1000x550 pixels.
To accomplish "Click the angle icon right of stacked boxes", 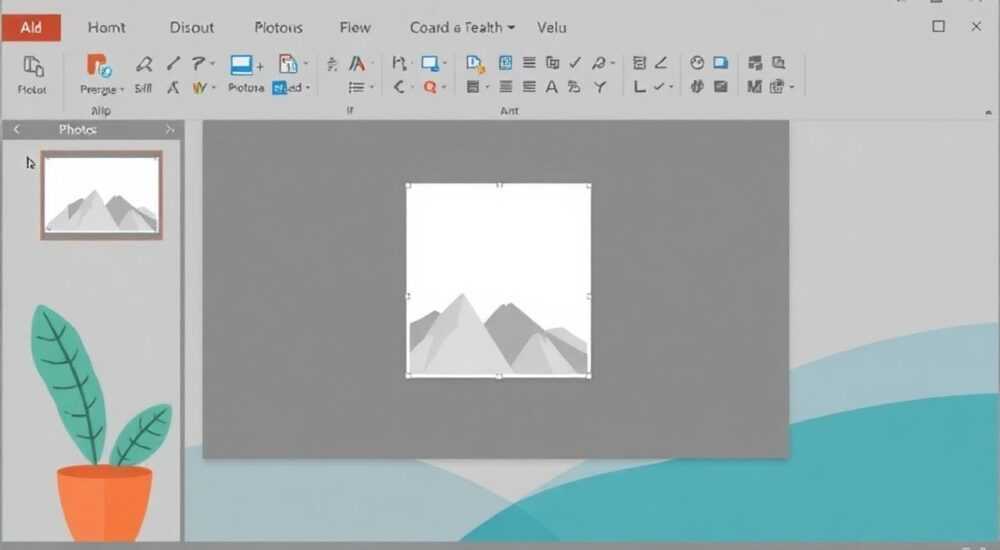I will (x=661, y=62).
